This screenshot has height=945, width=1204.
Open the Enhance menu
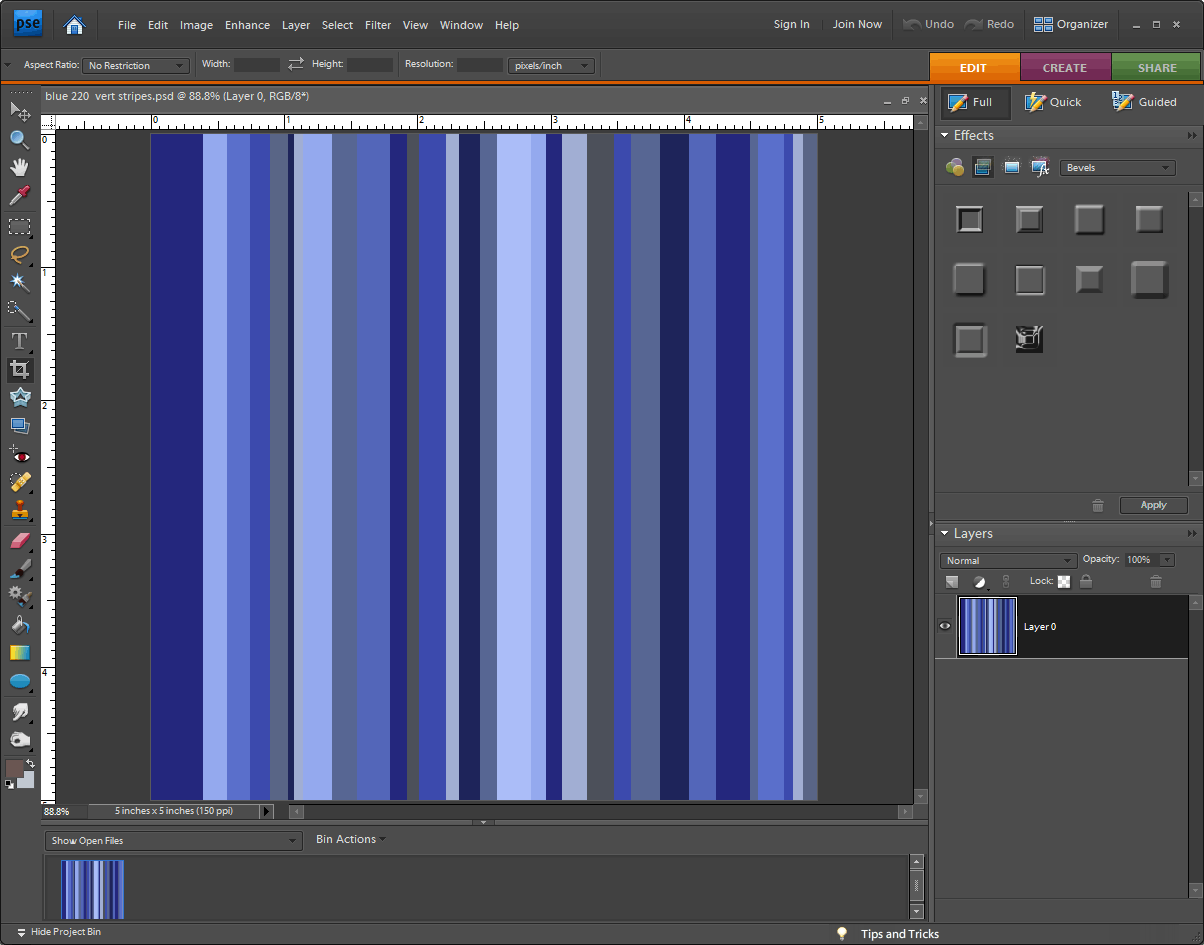pos(247,25)
